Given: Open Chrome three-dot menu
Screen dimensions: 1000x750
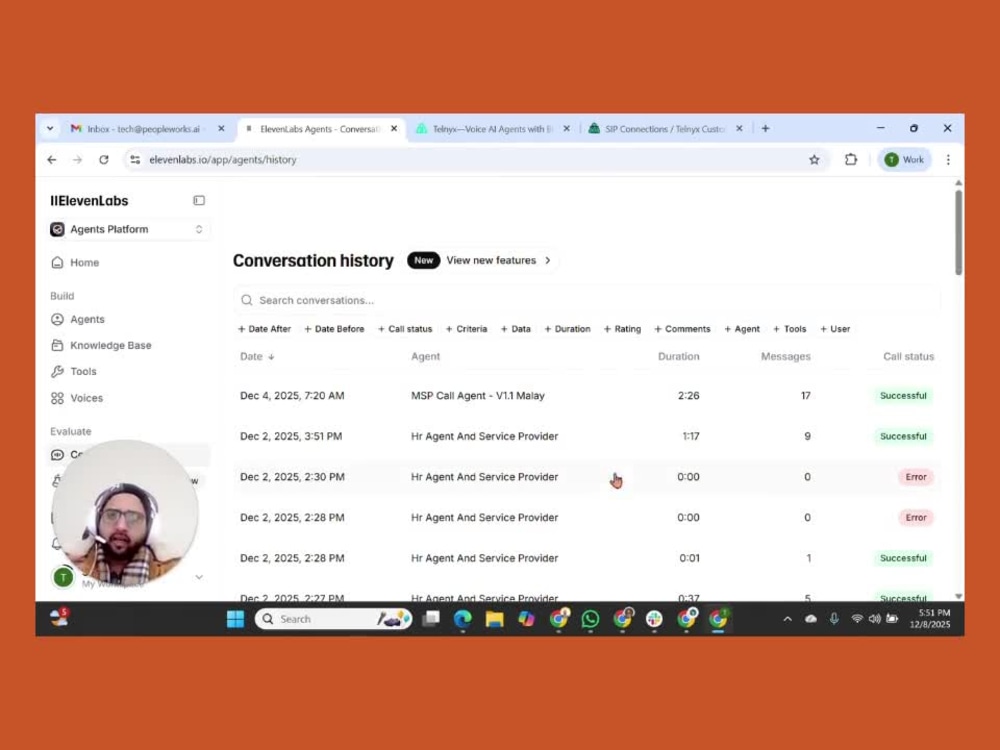Looking at the screenshot, I should pos(948,160).
